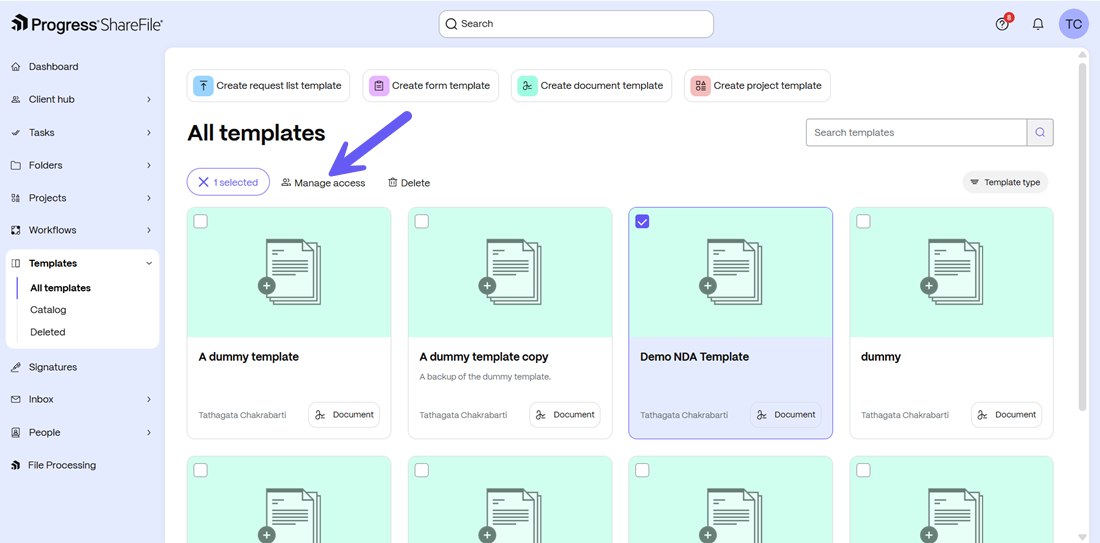Screen dimensions: 1100x543
Task: Open the Deleted templates item
Action: [48, 332]
